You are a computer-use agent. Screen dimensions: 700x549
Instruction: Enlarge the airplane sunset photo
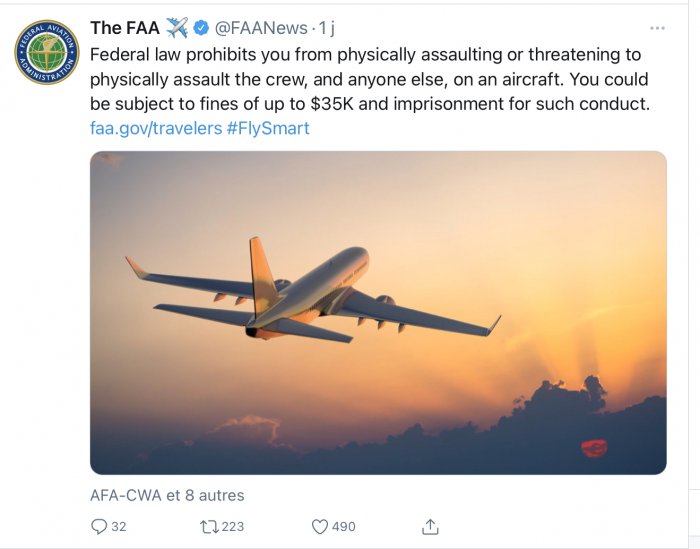tap(378, 312)
